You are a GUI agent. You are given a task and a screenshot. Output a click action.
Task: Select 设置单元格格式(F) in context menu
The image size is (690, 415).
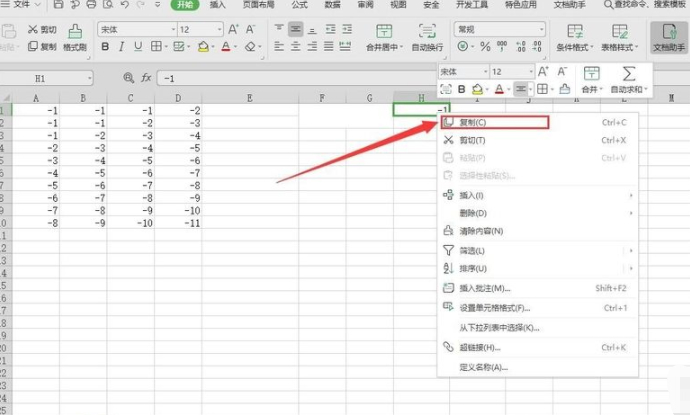[539, 308]
